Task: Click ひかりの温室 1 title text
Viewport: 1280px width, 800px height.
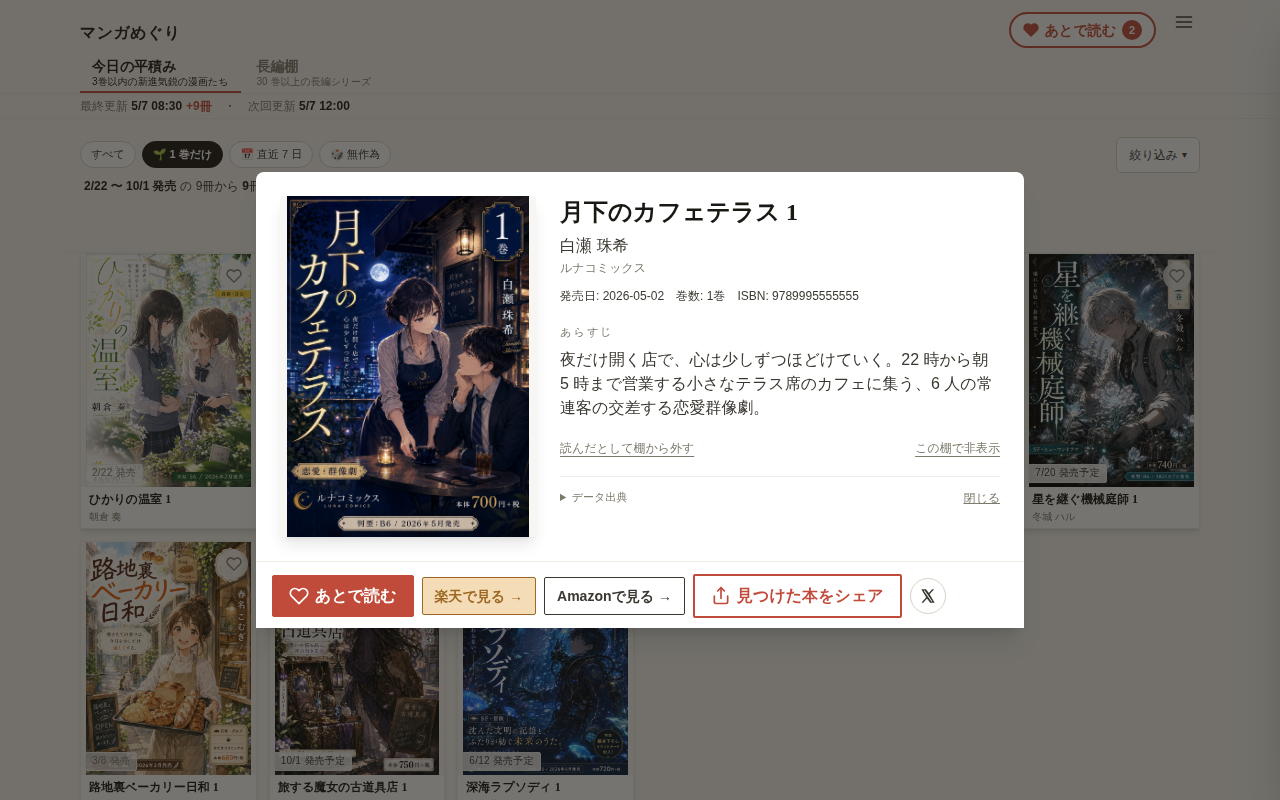Action: coord(131,499)
